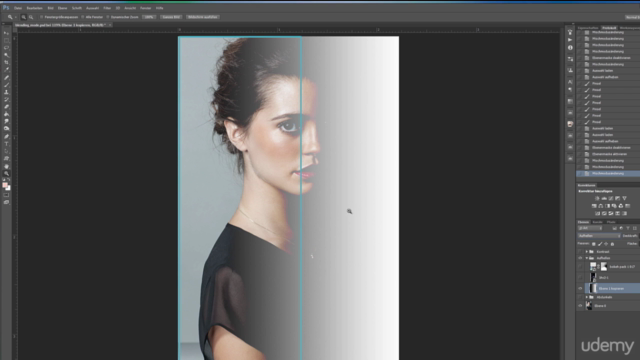Select the bokeh pack layer mask thumbnail
The height and width of the screenshot is (360, 640).
point(604,267)
